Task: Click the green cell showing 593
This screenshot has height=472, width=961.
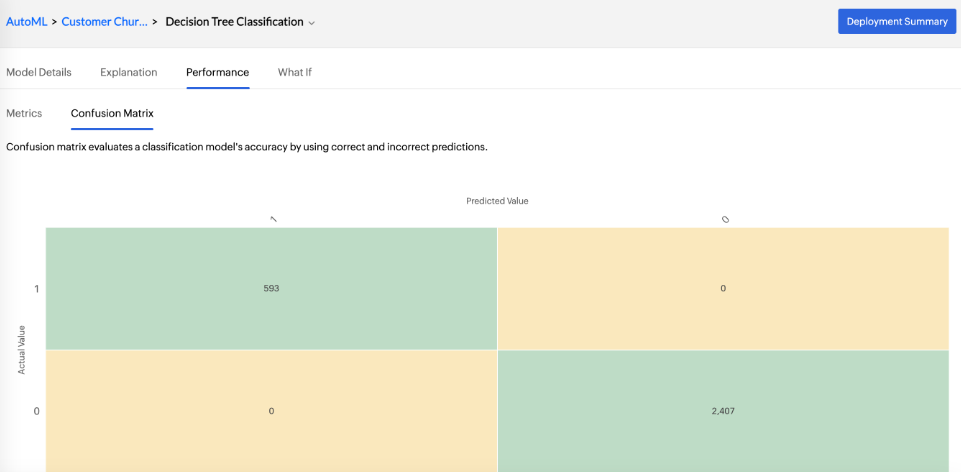Action: click(271, 288)
